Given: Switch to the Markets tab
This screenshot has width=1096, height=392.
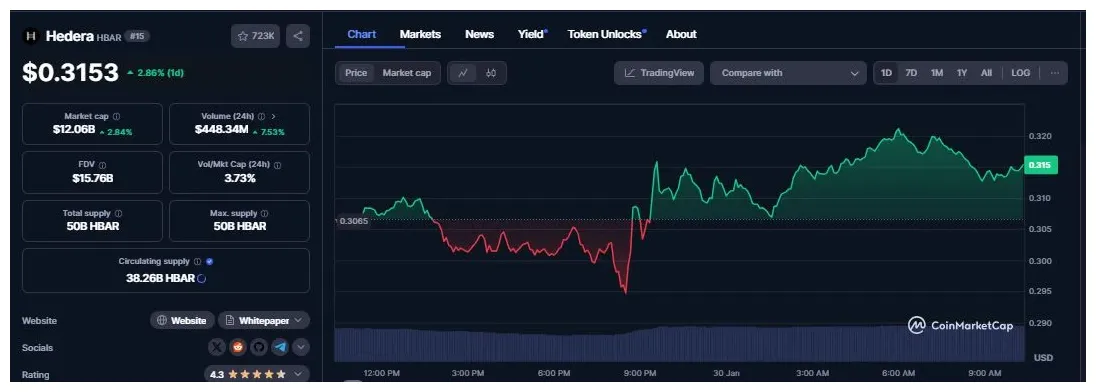Looking at the screenshot, I should point(420,34).
